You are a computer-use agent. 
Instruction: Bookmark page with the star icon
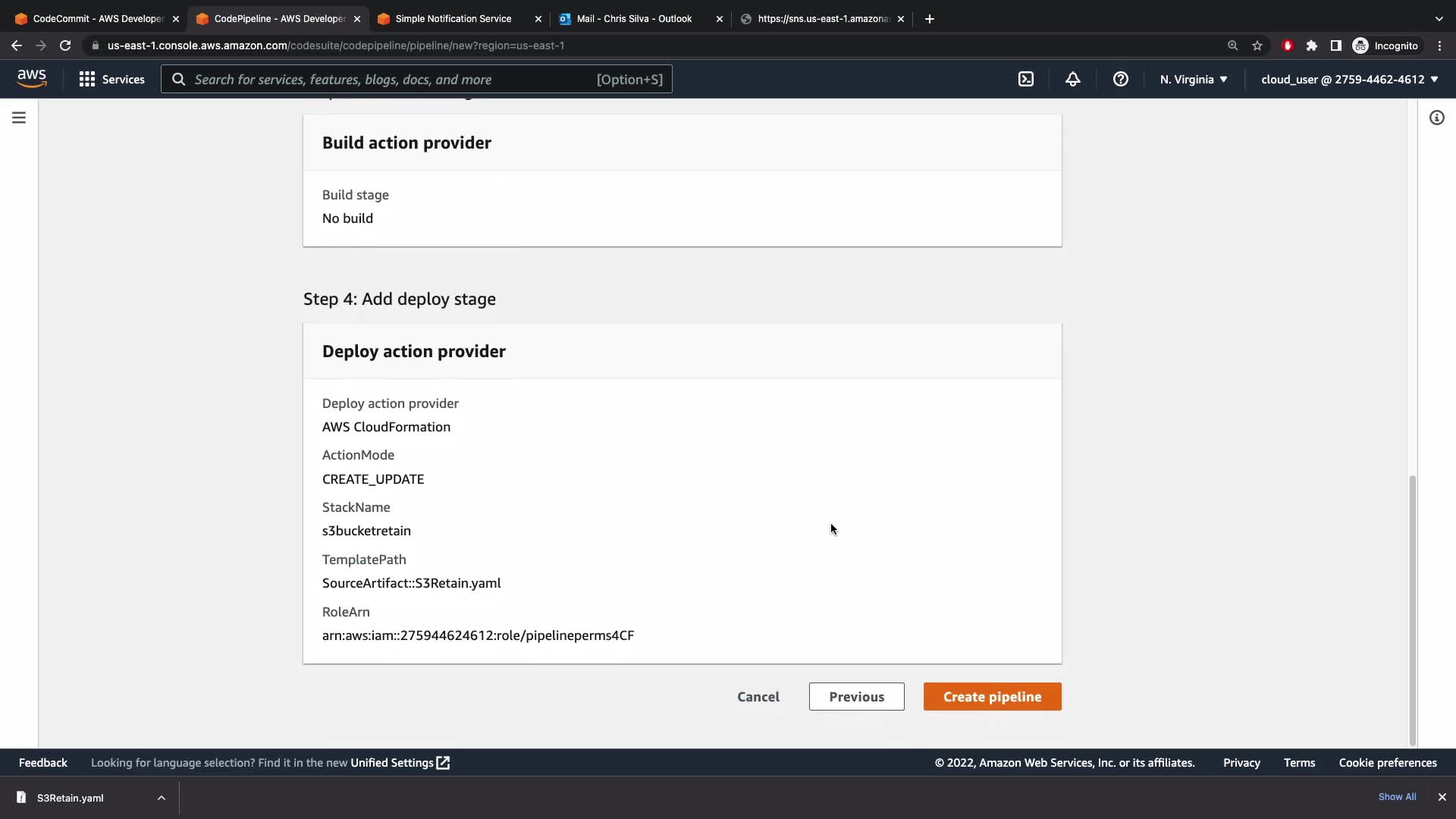point(1257,45)
